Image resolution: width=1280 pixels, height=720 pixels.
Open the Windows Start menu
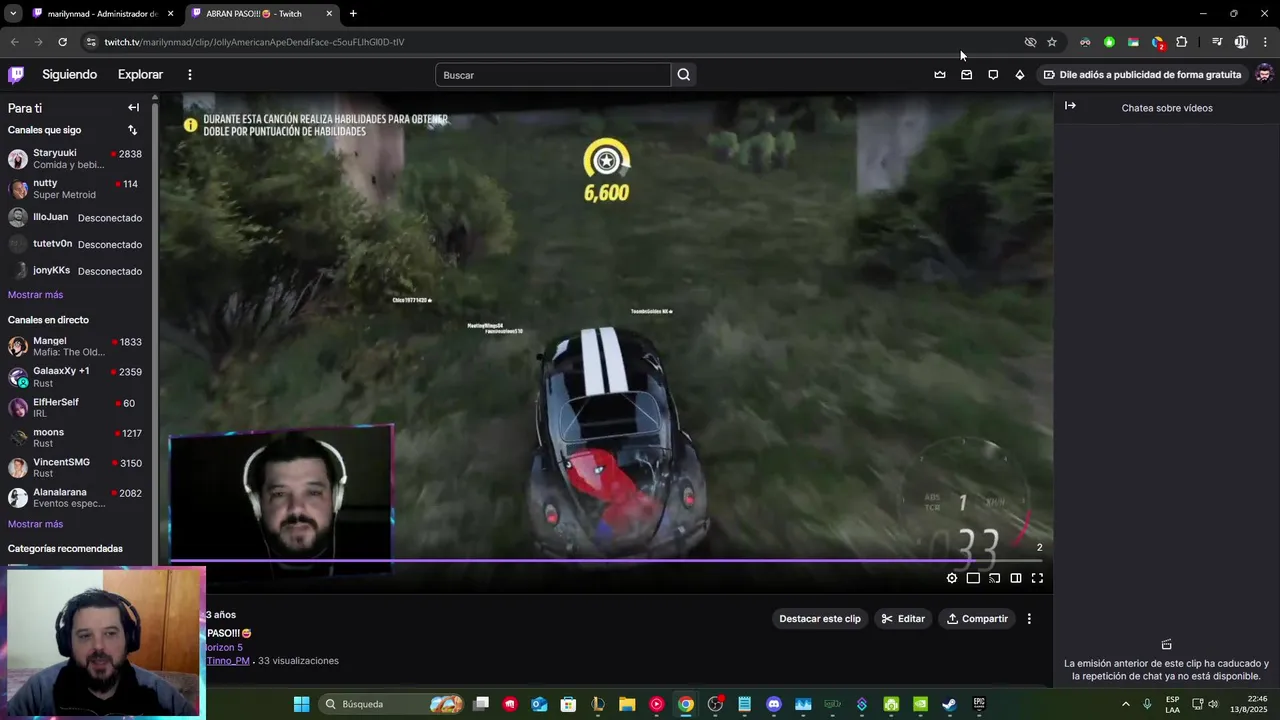pyautogui.click(x=301, y=704)
